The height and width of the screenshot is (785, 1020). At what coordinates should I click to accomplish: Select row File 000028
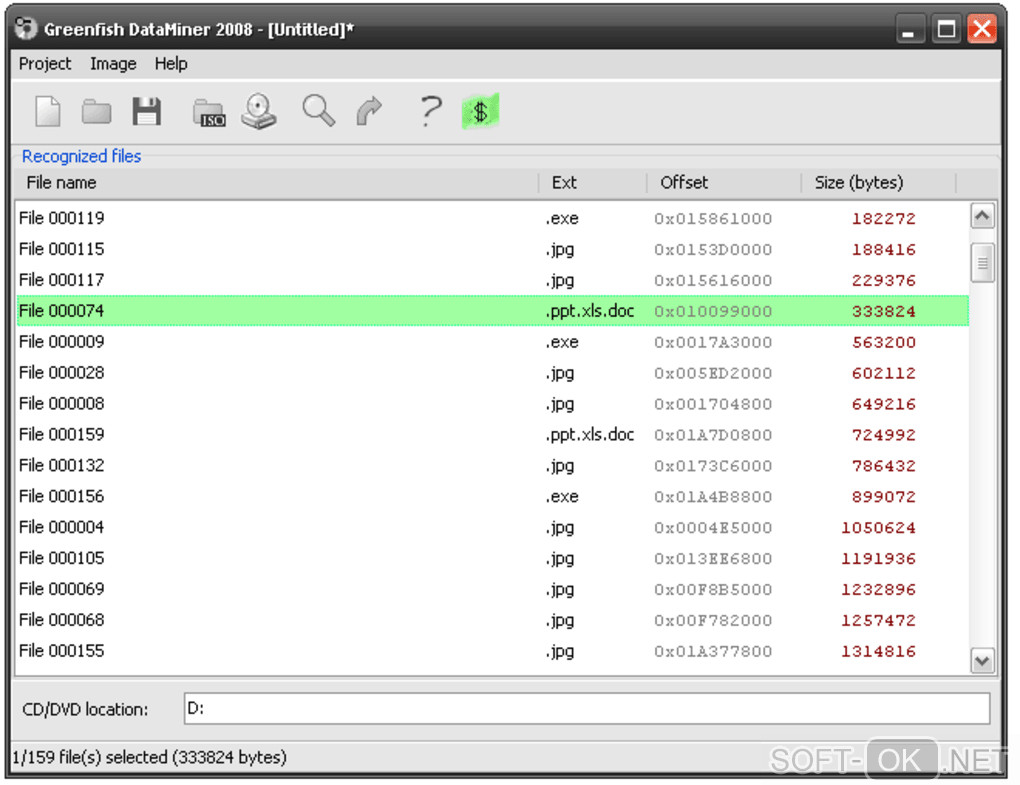(492, 373)
